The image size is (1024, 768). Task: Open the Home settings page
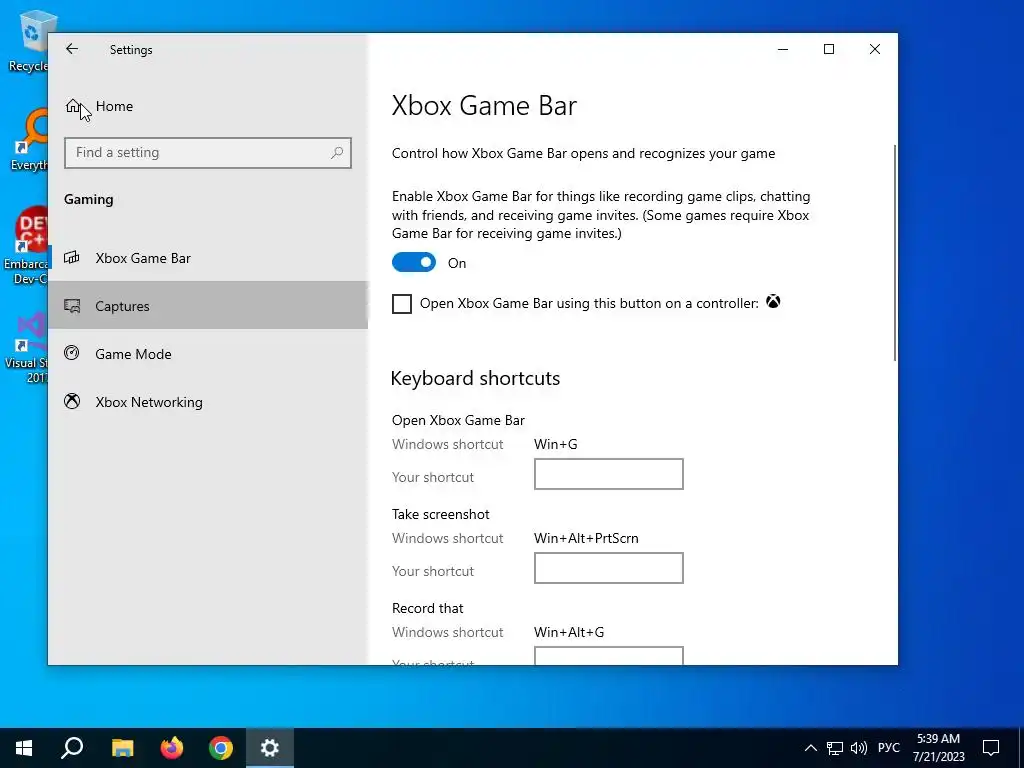208,106
